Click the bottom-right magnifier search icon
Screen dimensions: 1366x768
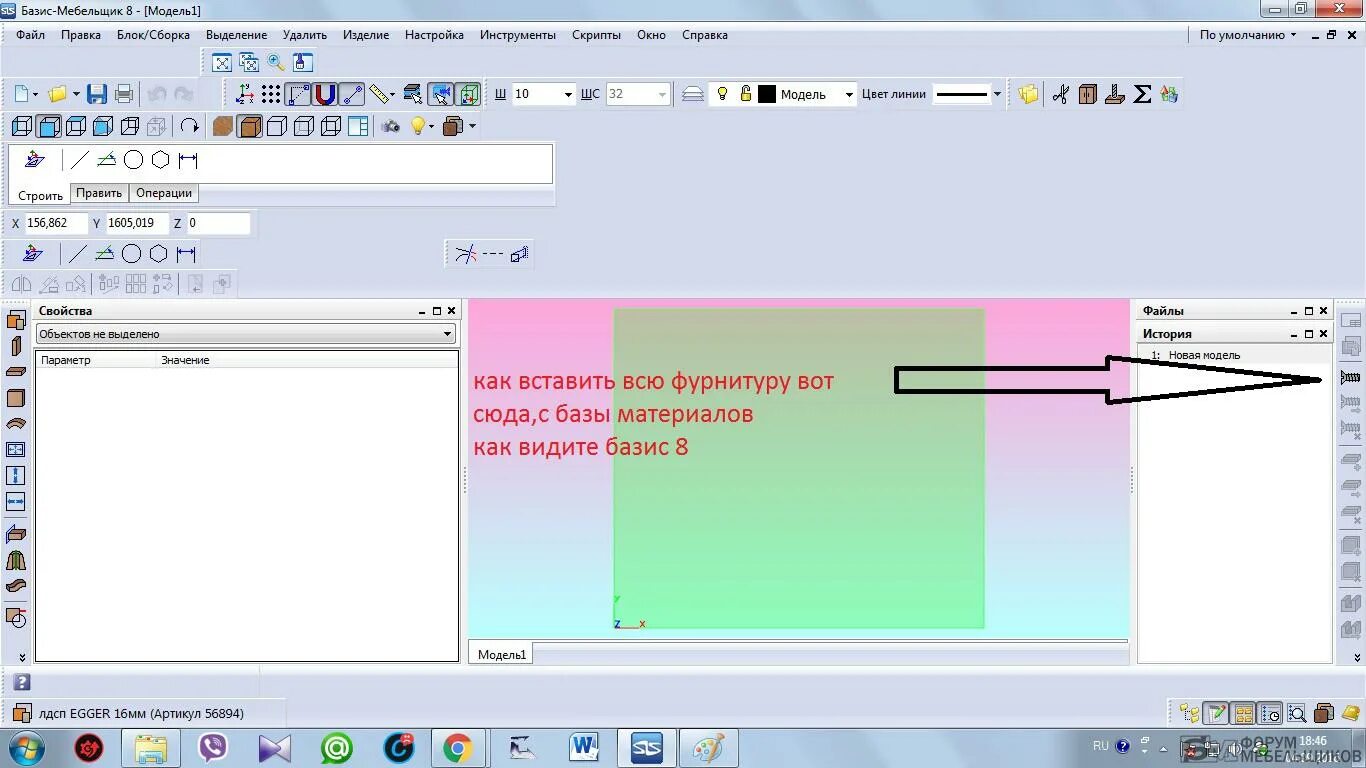(x=1297, y=713)
